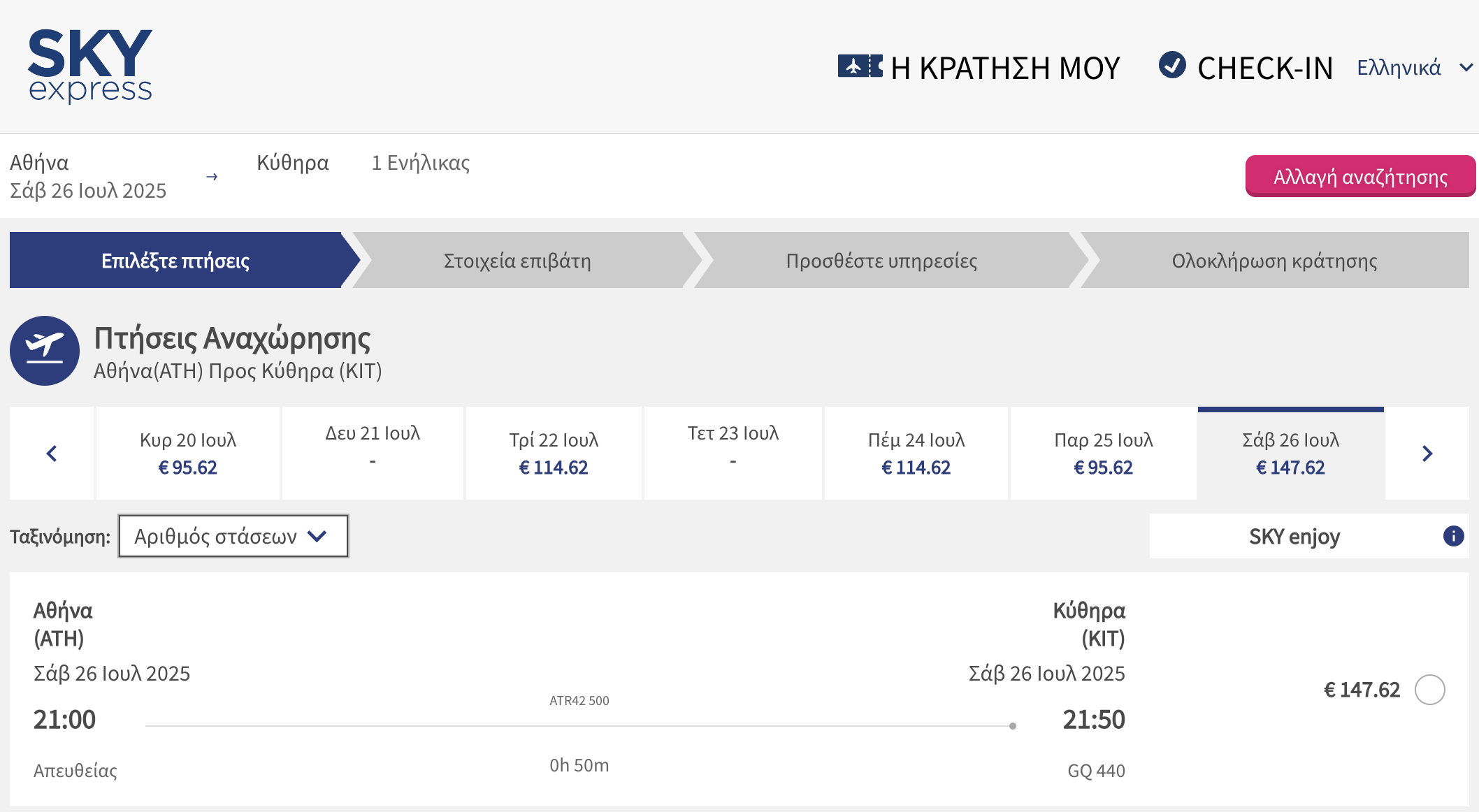Click the Στοιχεία επιβάτη step
Screen dimensions: 1479x812
517,261
